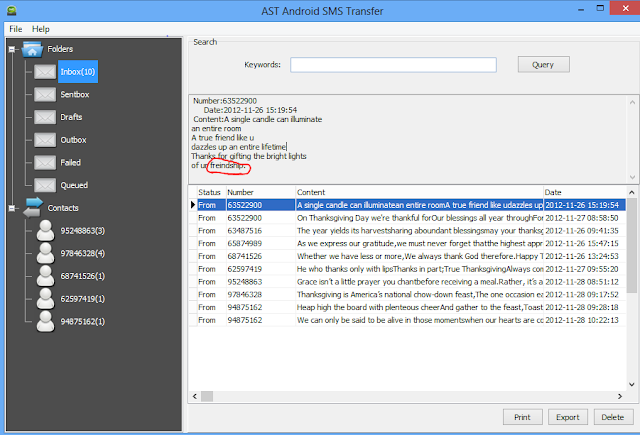The width and height of the screenshot is (640, 435).
Task: Select the Drafts folder
Action: tap(71, 118)
